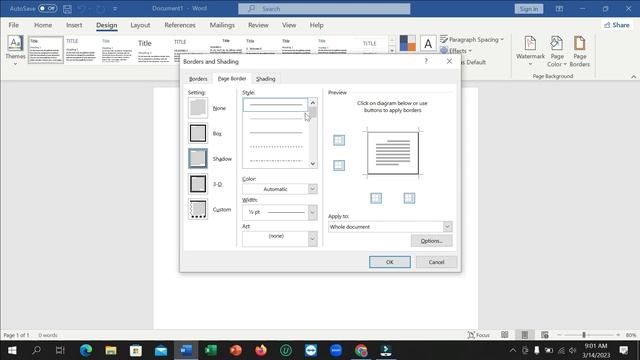Open Ribbon Display Options
This screenshot has width=640, height=360.
[x=559, y=9]
